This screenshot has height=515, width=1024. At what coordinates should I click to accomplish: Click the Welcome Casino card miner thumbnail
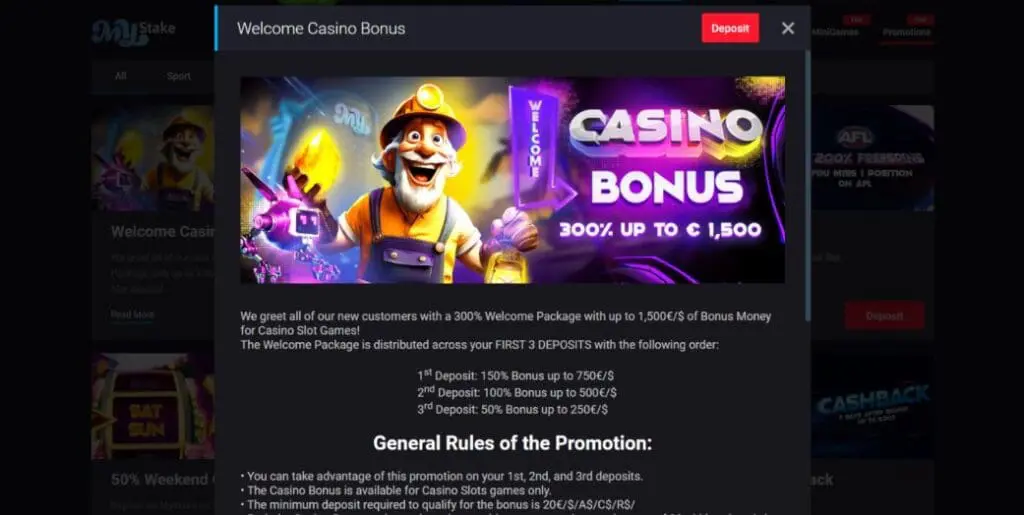click(153, 158)
